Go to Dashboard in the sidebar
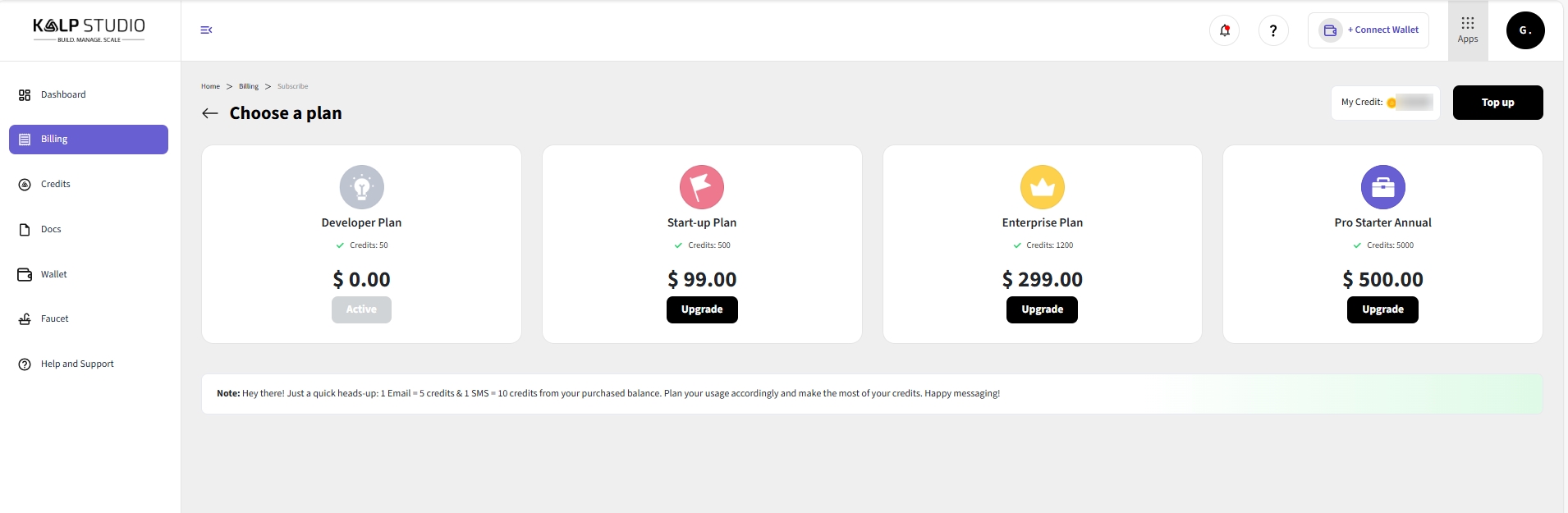Viewport: 1568px width, 513px height. (63, 95)
